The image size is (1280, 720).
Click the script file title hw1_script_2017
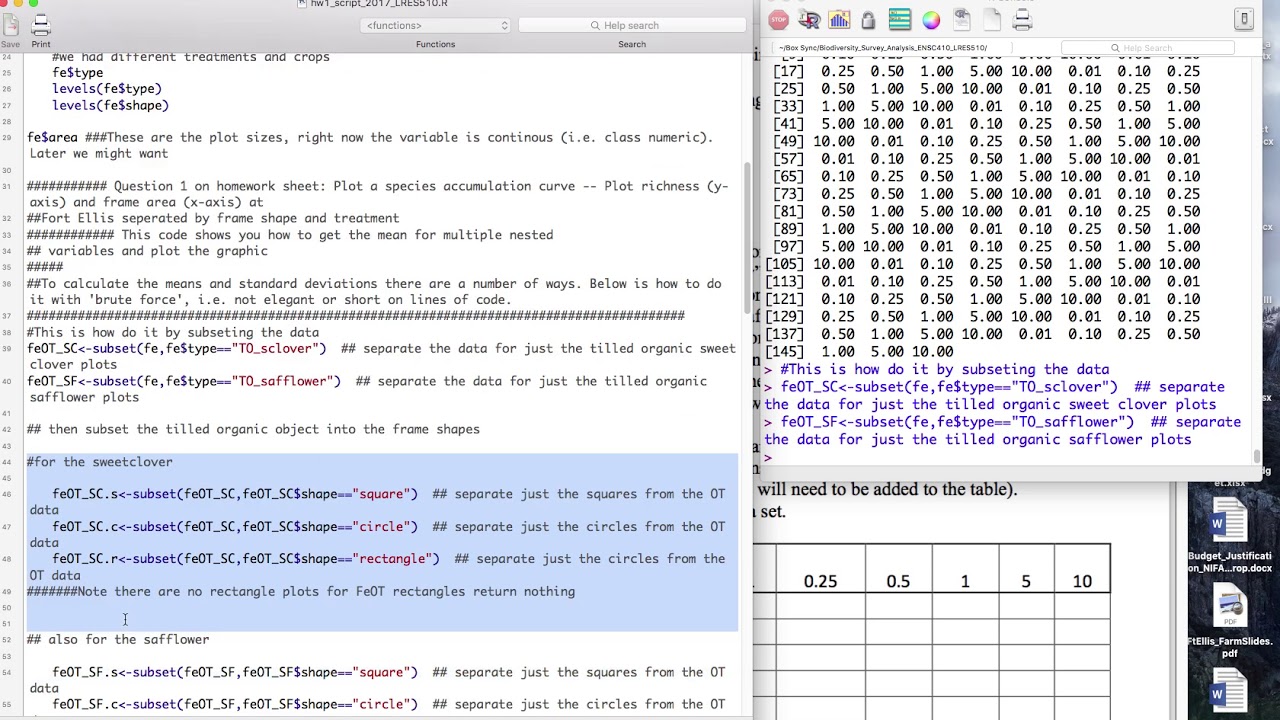[379, 4]
